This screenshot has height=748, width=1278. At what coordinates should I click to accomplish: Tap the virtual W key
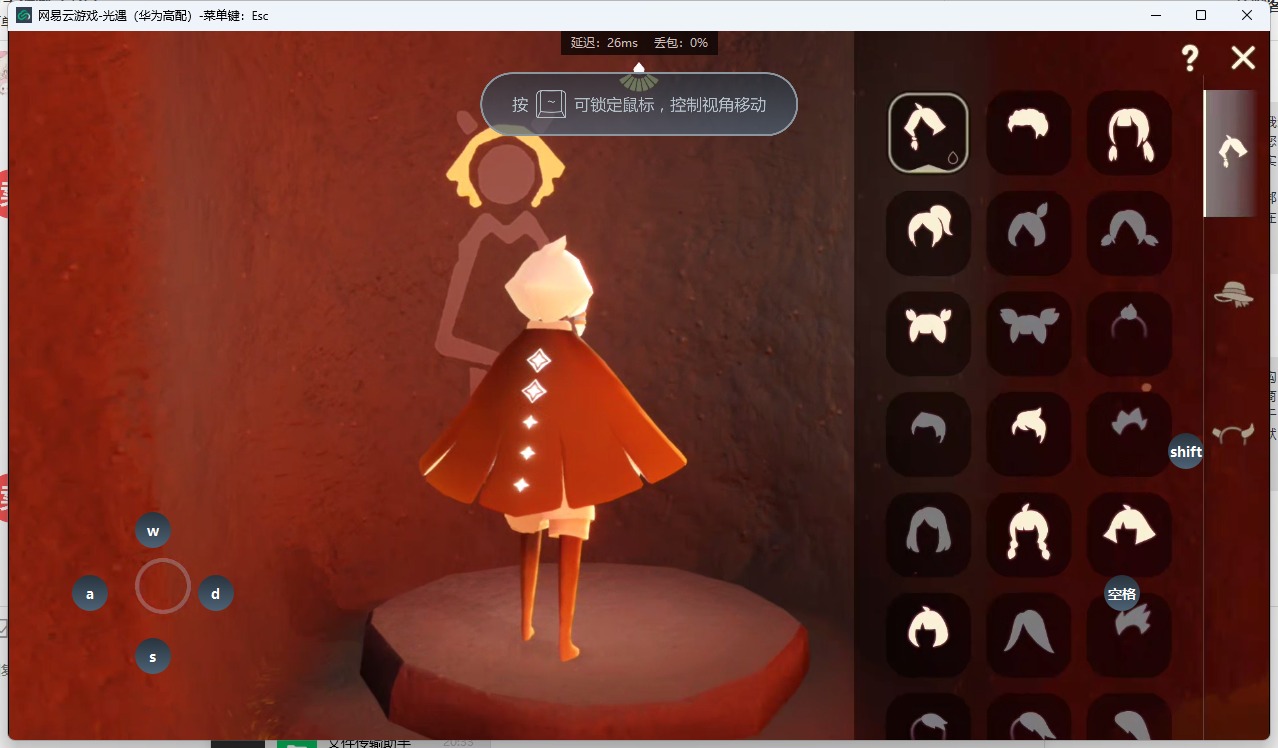tap(153, 530)
